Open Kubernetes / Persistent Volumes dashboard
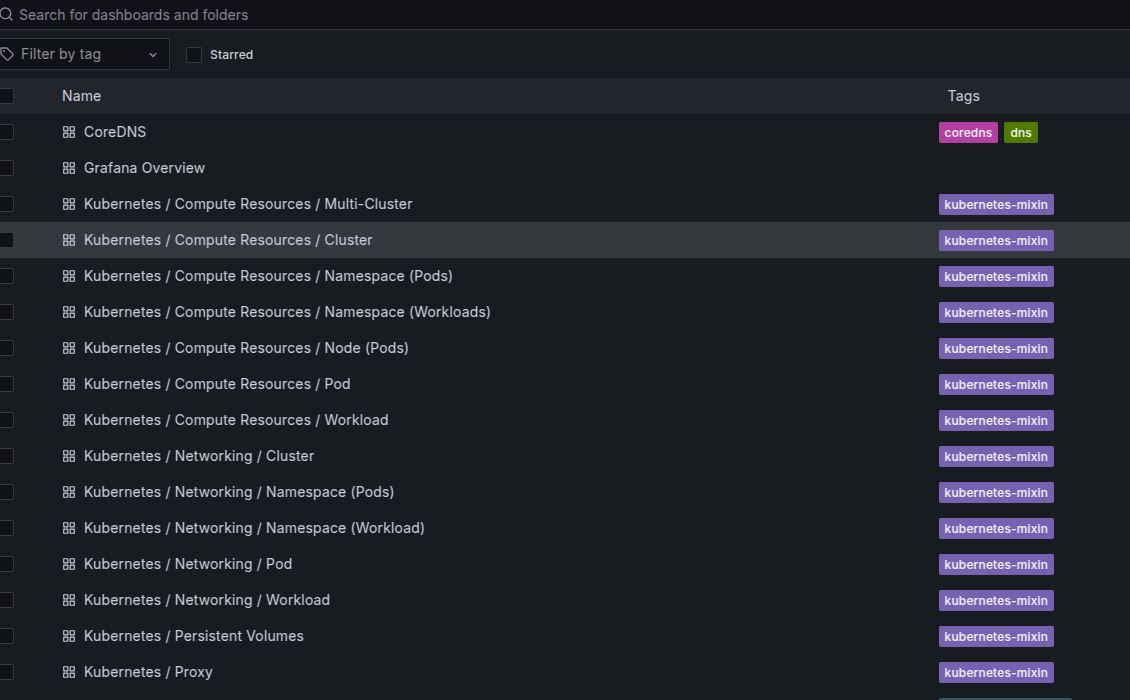The image size is (1130, 700). tap(194, 637)
